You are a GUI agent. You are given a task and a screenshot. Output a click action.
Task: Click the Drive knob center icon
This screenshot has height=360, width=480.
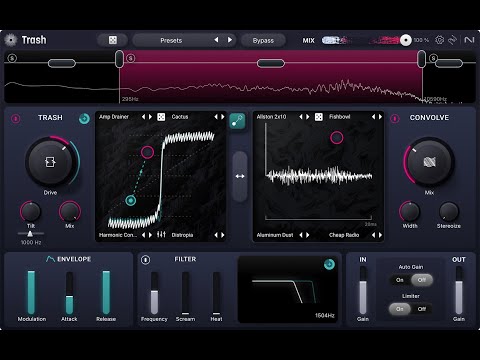(50, 162)
